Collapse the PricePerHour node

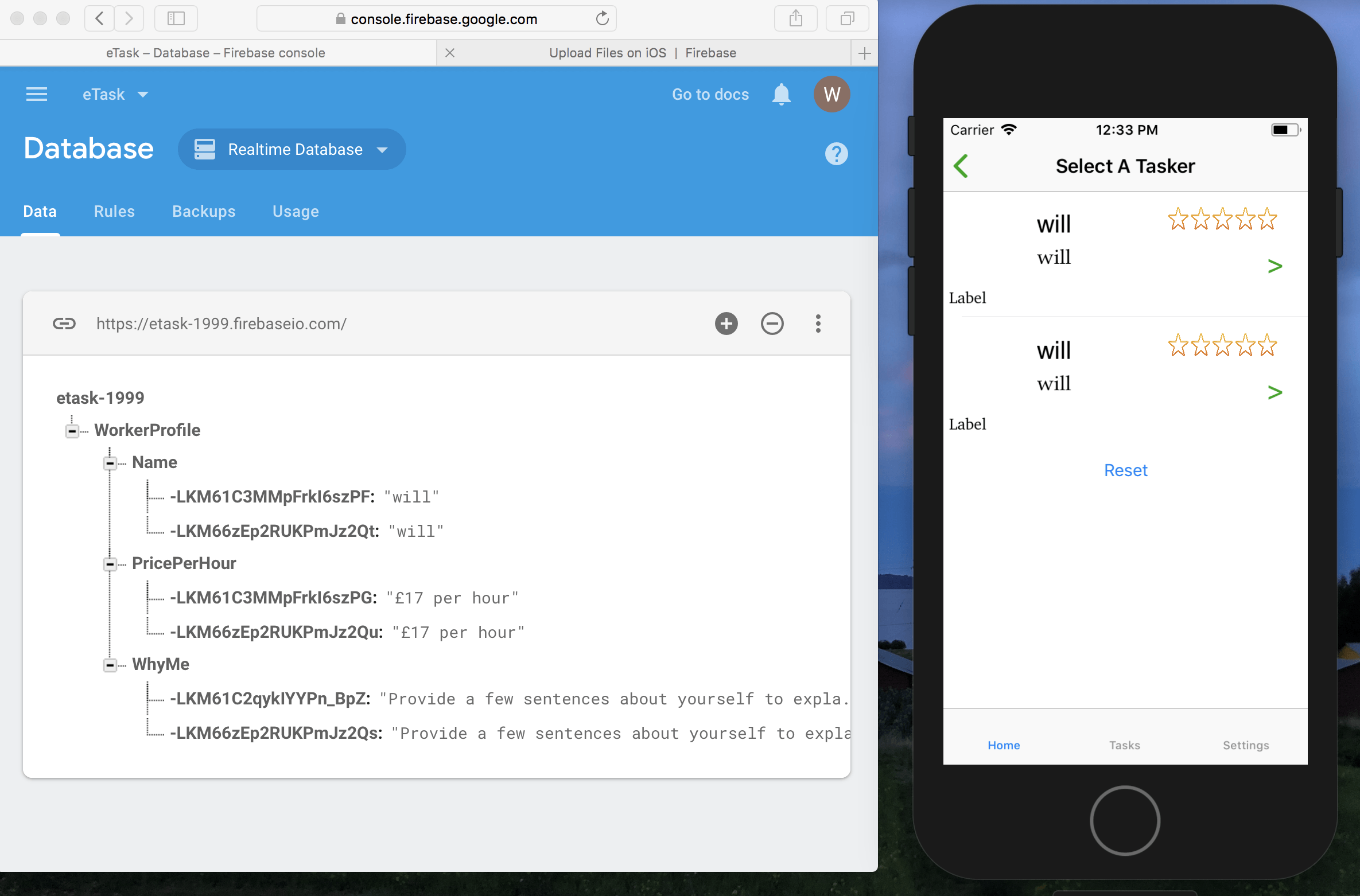tap(110, 564)
